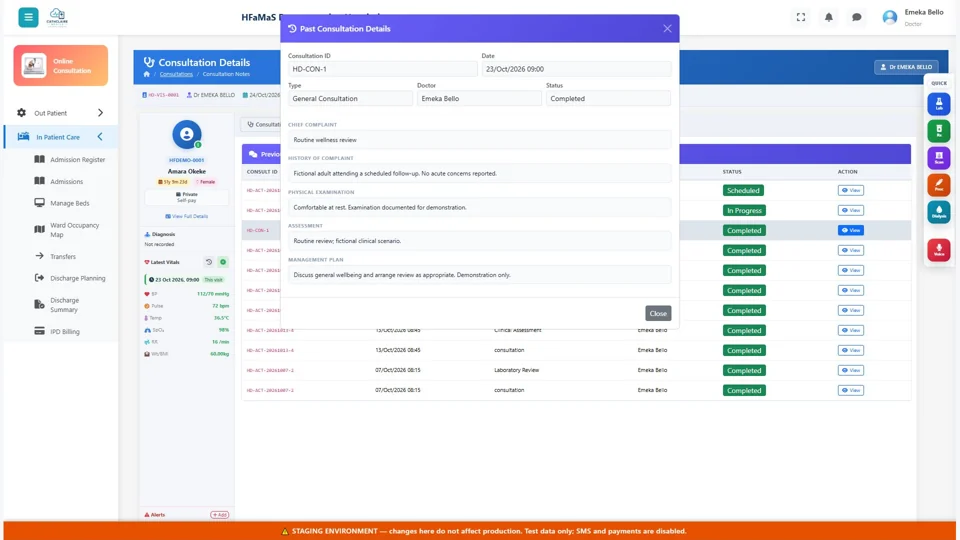Click the Date field 23/Oct/2026 09:00

click(x=576, y=69)
